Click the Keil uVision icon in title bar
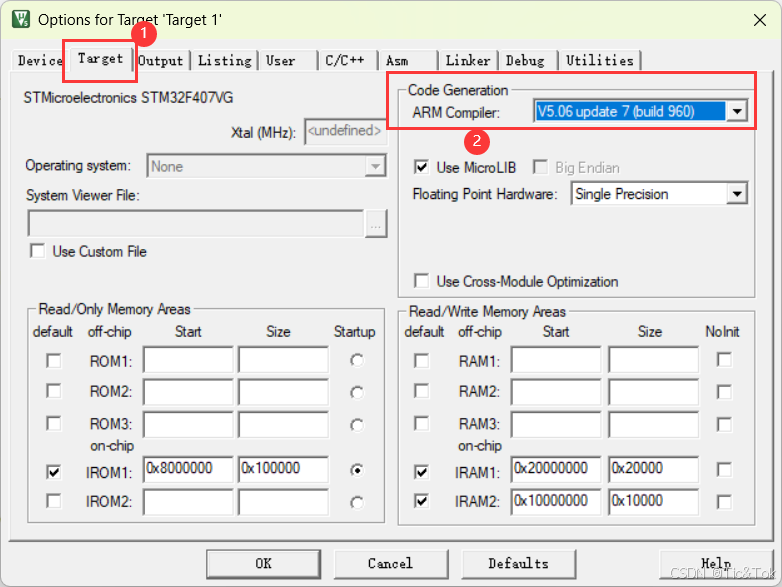The image size is (782, 587). (x=20, y=19)
